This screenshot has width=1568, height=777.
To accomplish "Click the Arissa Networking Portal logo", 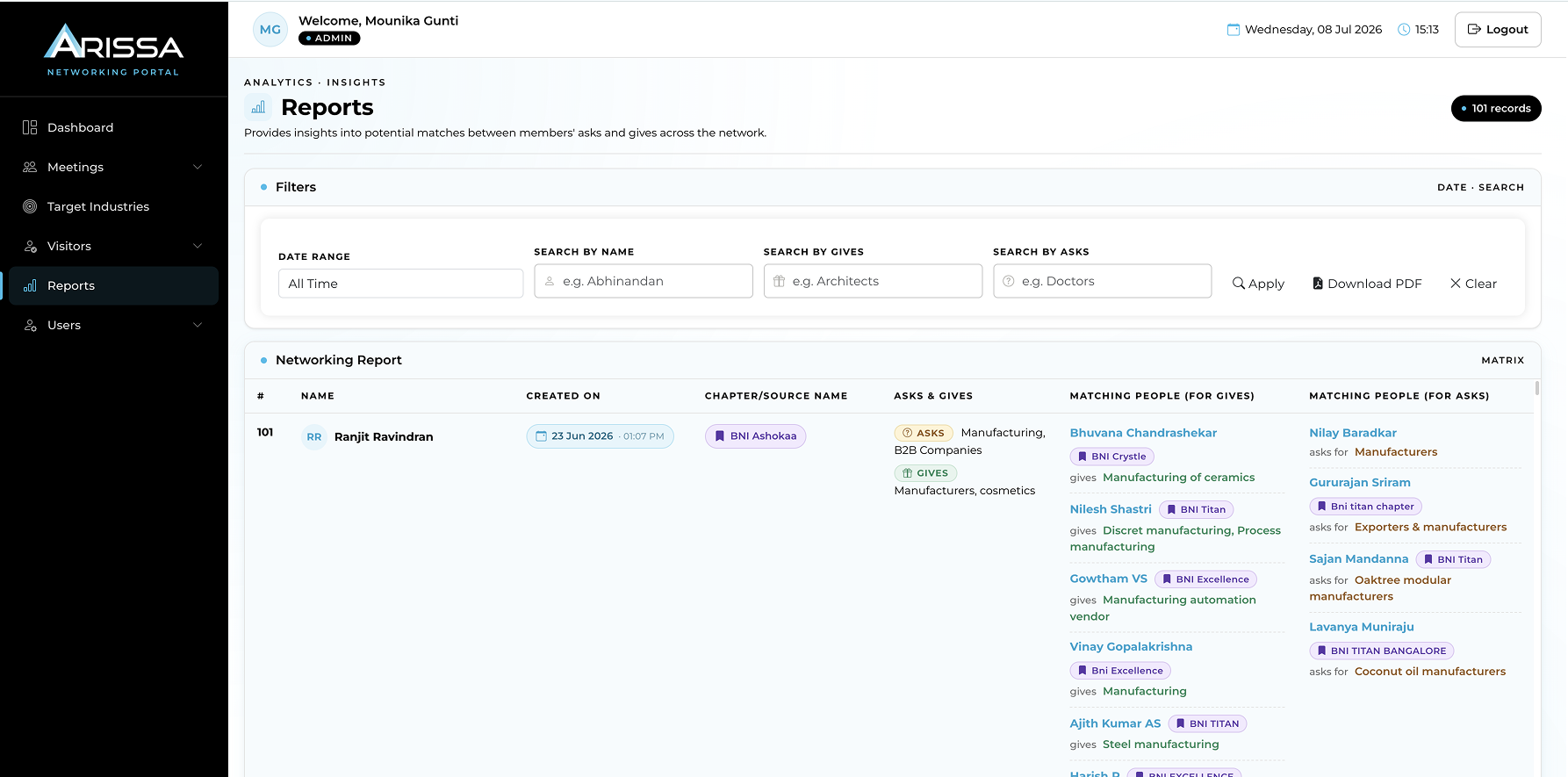I will pos(113,50).
